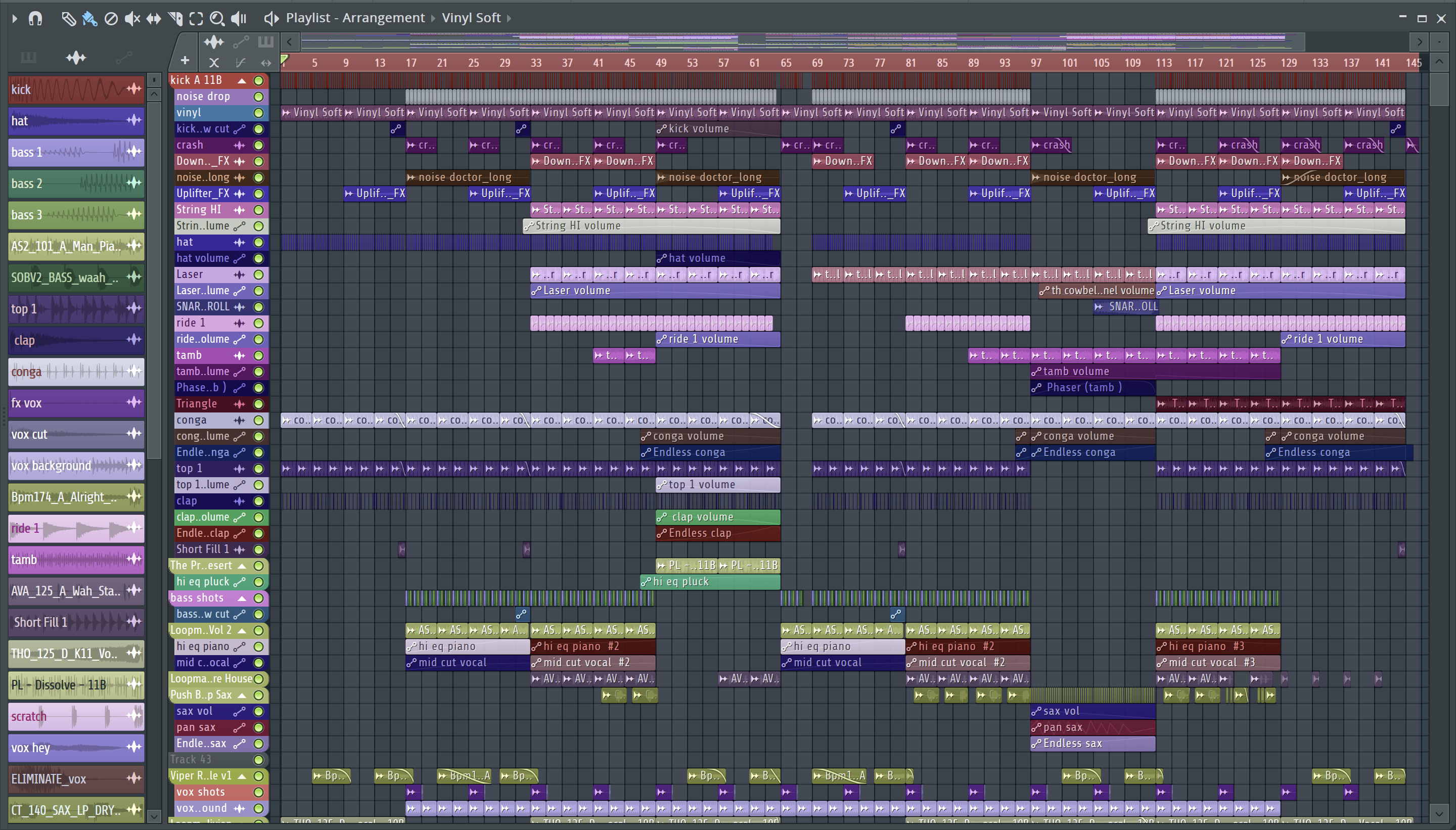
Task: Select the bass 2 clip in picker
Action: (76, 183)
